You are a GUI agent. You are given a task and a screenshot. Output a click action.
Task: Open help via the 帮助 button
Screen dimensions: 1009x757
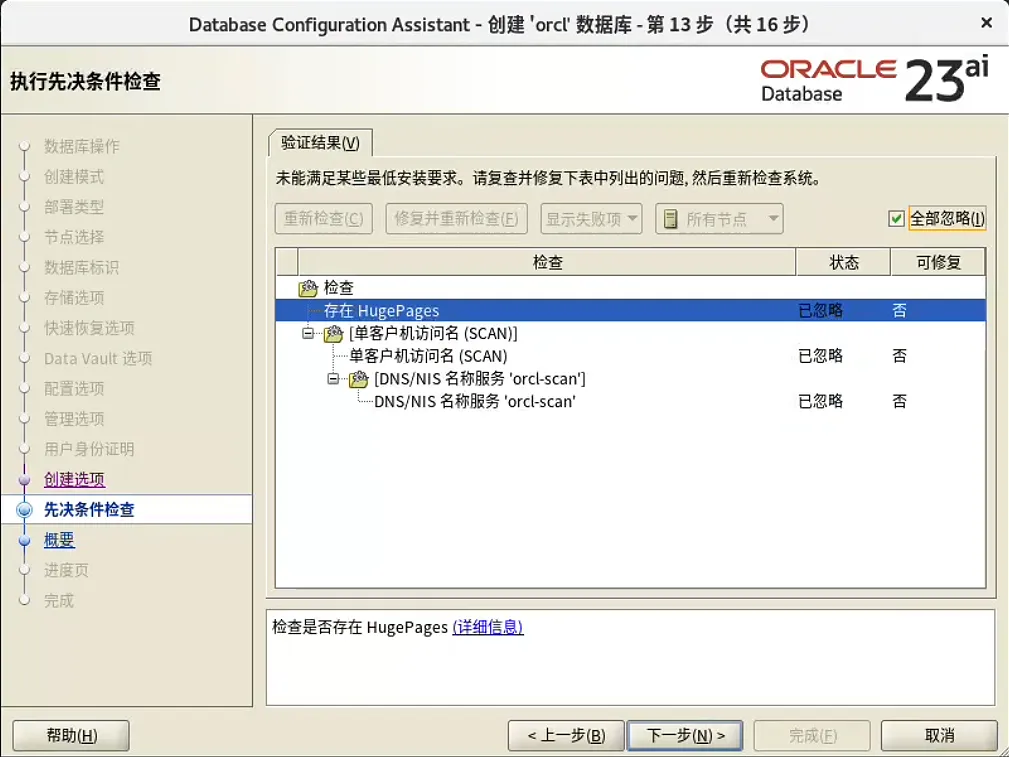(70, 735)
